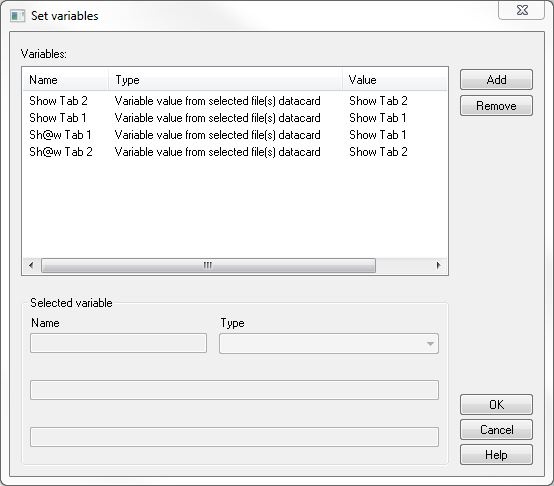Sort by the Value column header
Screen dimensions: 554x486
click(395, 80)
